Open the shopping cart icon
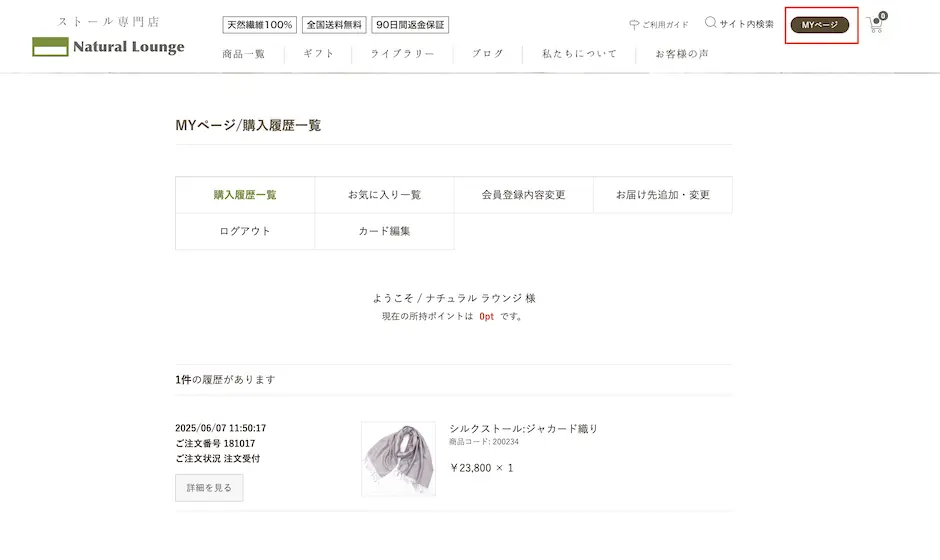Image resolution: width=940 pixels, height=560 pixels. point(875,25)
